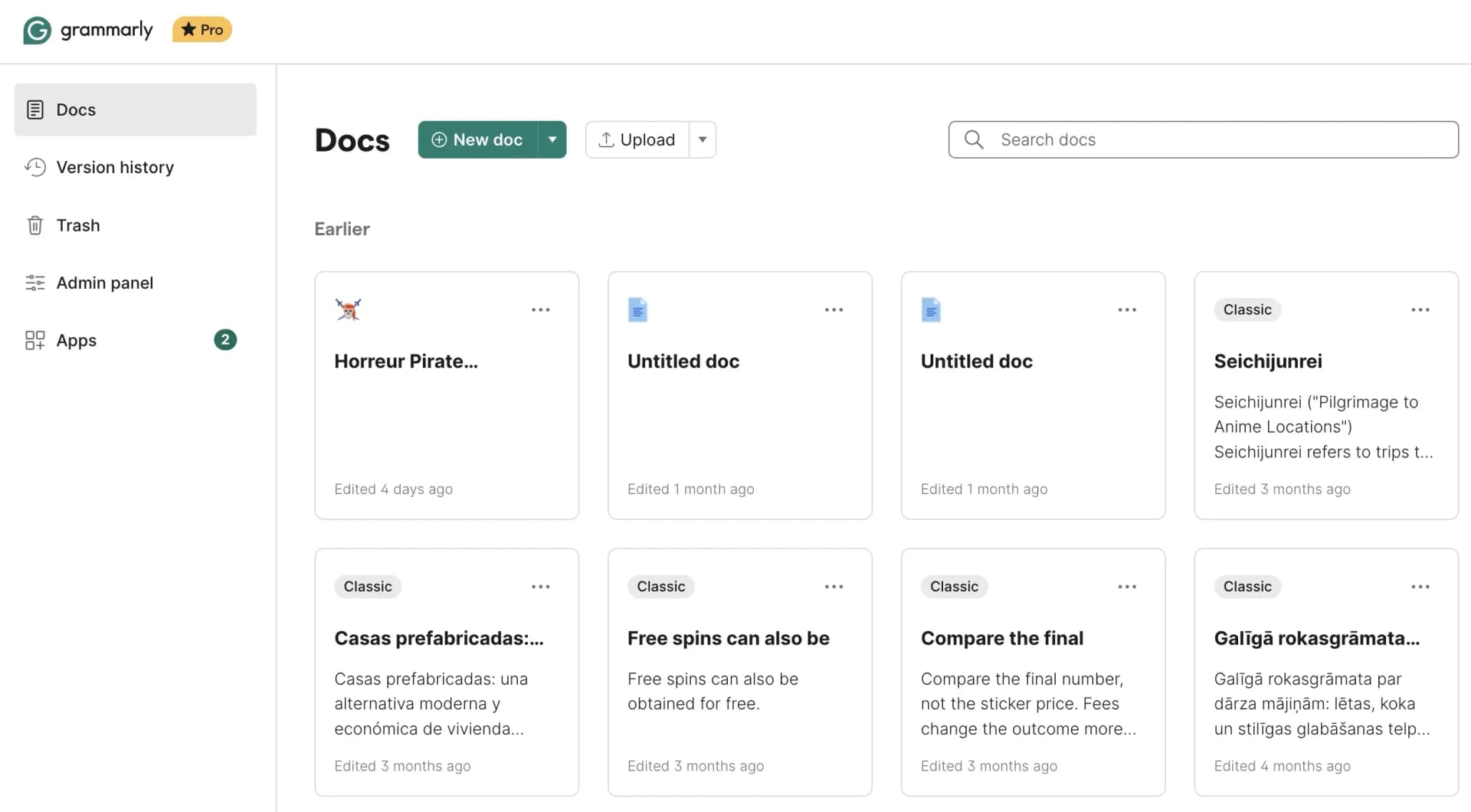Open Trash via the trash can icon

click(x=35, y=224)
